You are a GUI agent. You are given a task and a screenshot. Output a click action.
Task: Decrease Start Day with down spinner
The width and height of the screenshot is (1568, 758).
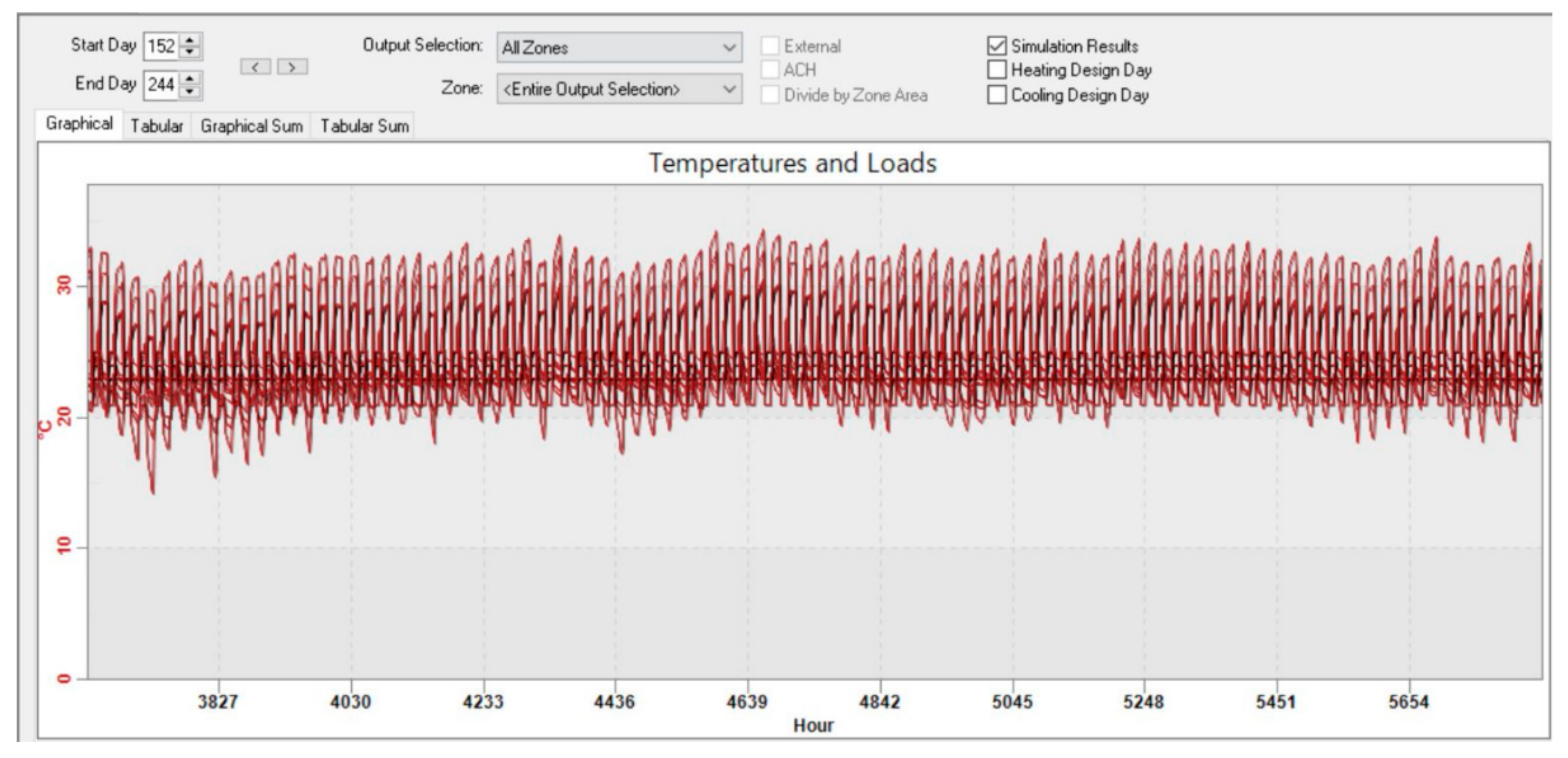coord(190,52)
